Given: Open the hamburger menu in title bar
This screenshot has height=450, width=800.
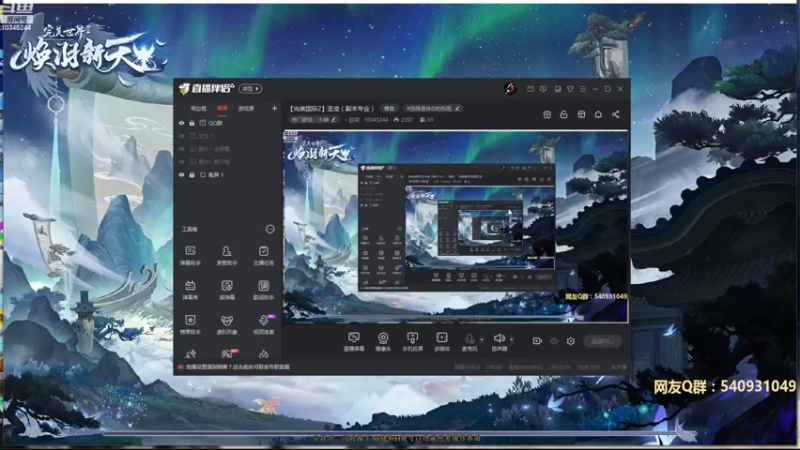Looking at the screenshot, I should click(x=583, y=89).
